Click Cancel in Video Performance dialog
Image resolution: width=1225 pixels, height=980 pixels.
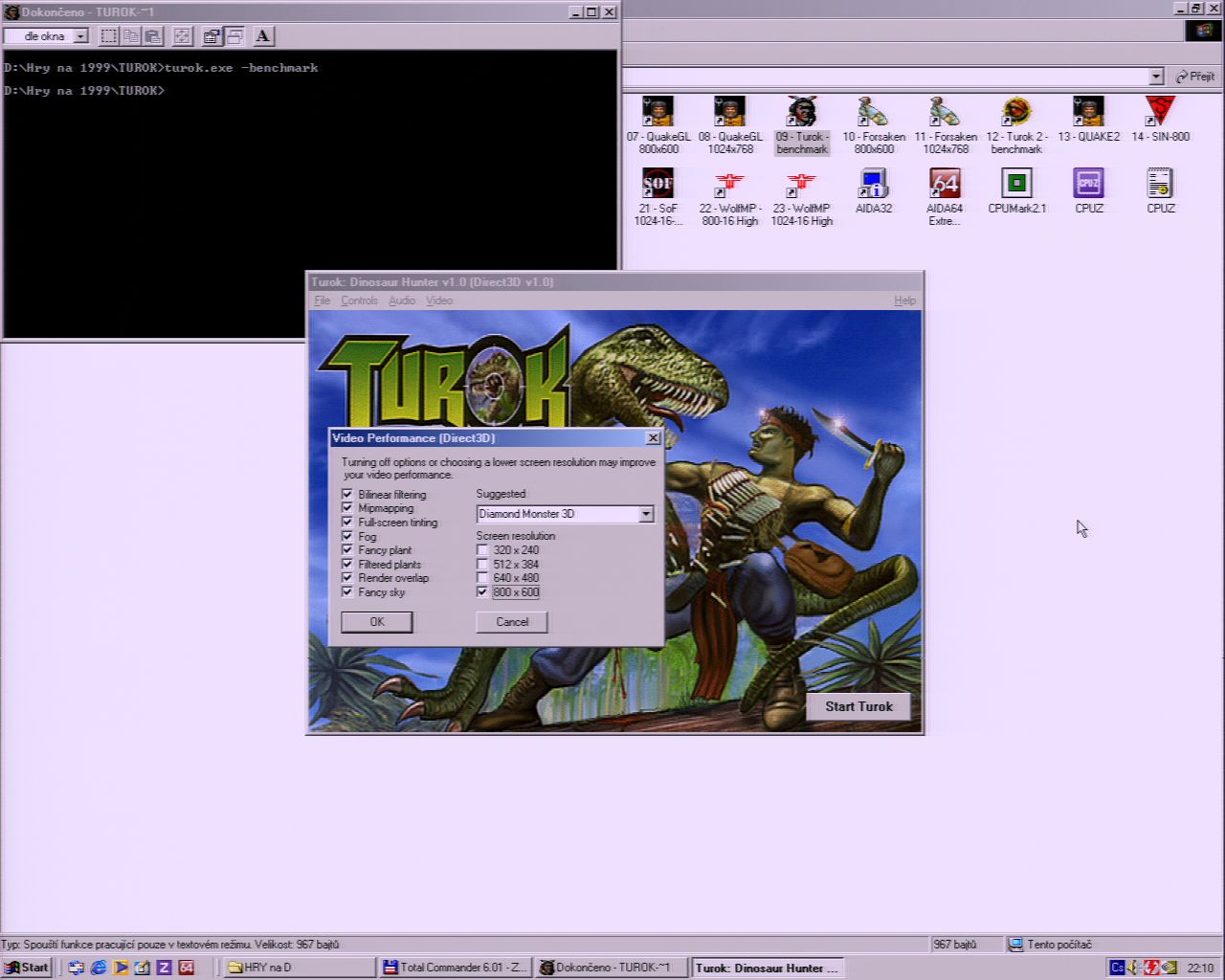point(512,622)
